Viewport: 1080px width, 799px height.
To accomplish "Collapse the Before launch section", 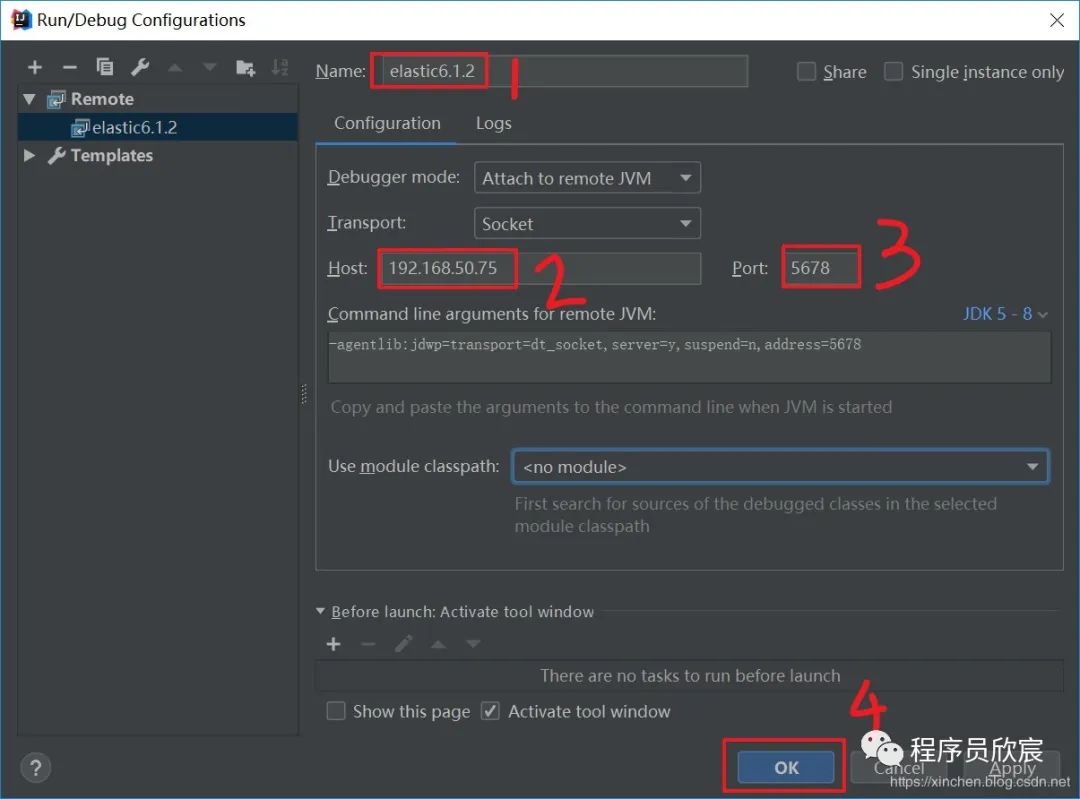I will tap(320, 611).
